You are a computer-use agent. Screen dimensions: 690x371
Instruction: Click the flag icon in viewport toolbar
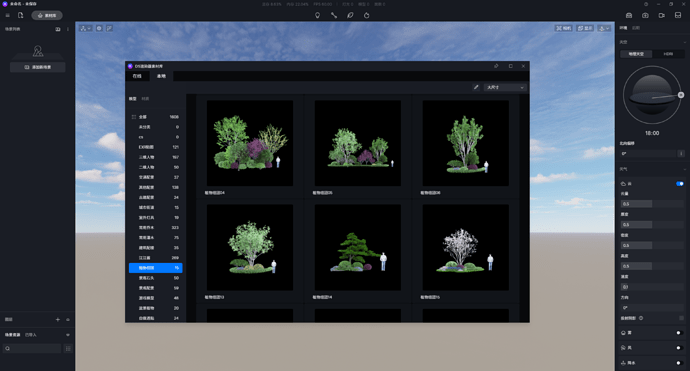[109, 28]
